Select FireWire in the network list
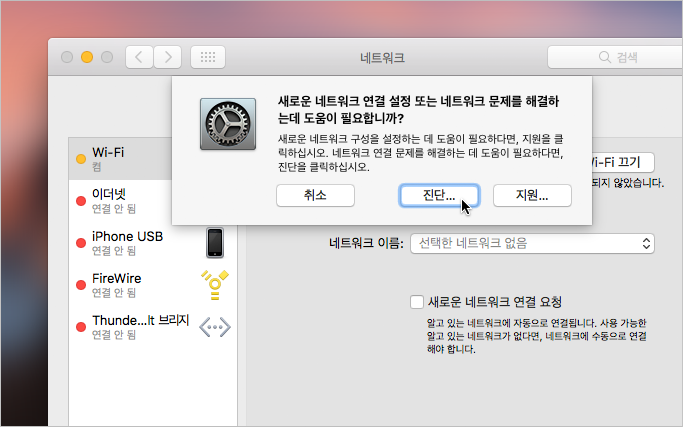The height and width of the screenshot is (427, 683). 152,285
